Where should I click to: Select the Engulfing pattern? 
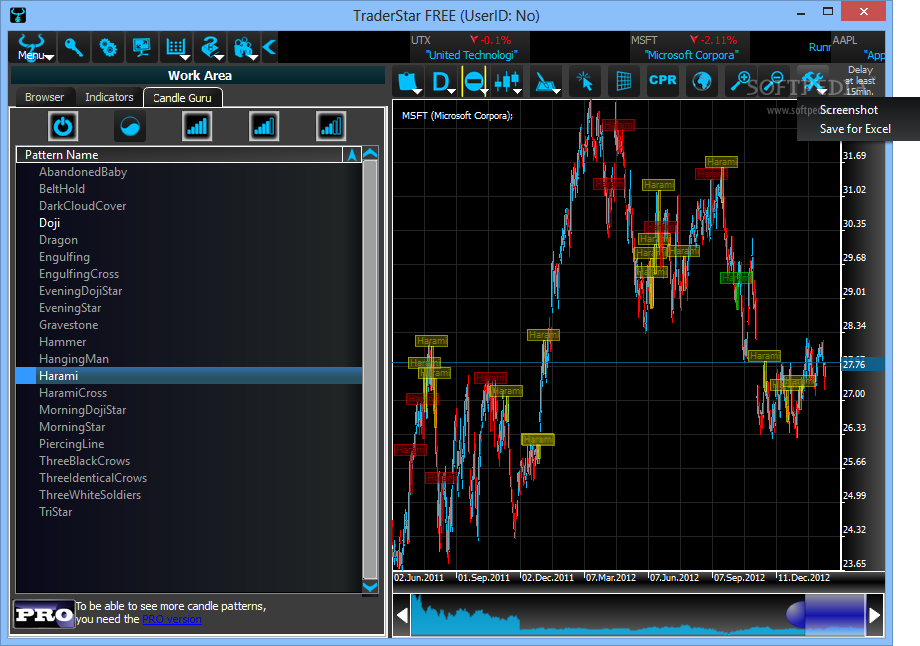click(189, 257)
